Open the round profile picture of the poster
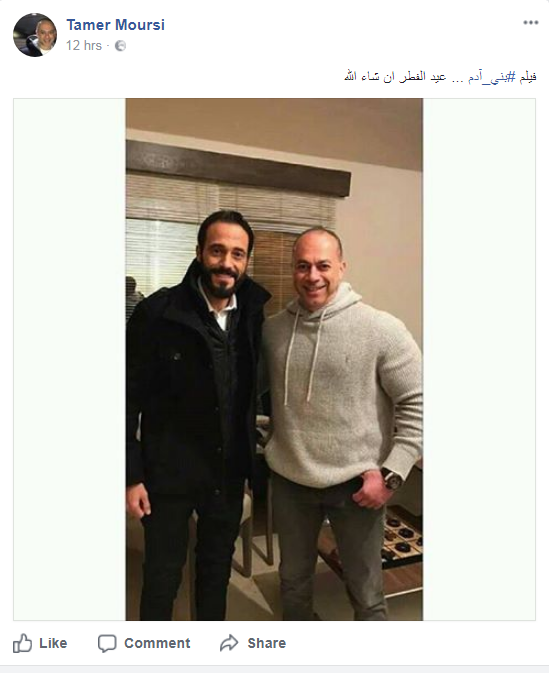The width and height of the screenshot is (549, 673). tap(35, 35)
